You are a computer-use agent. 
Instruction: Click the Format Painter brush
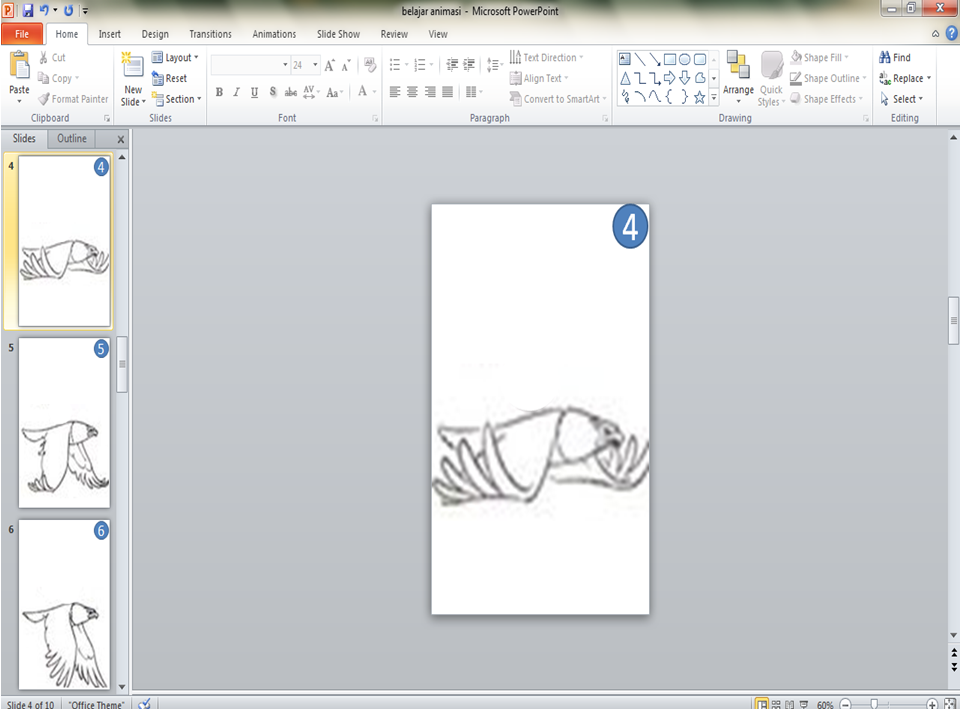click(43, 99)
